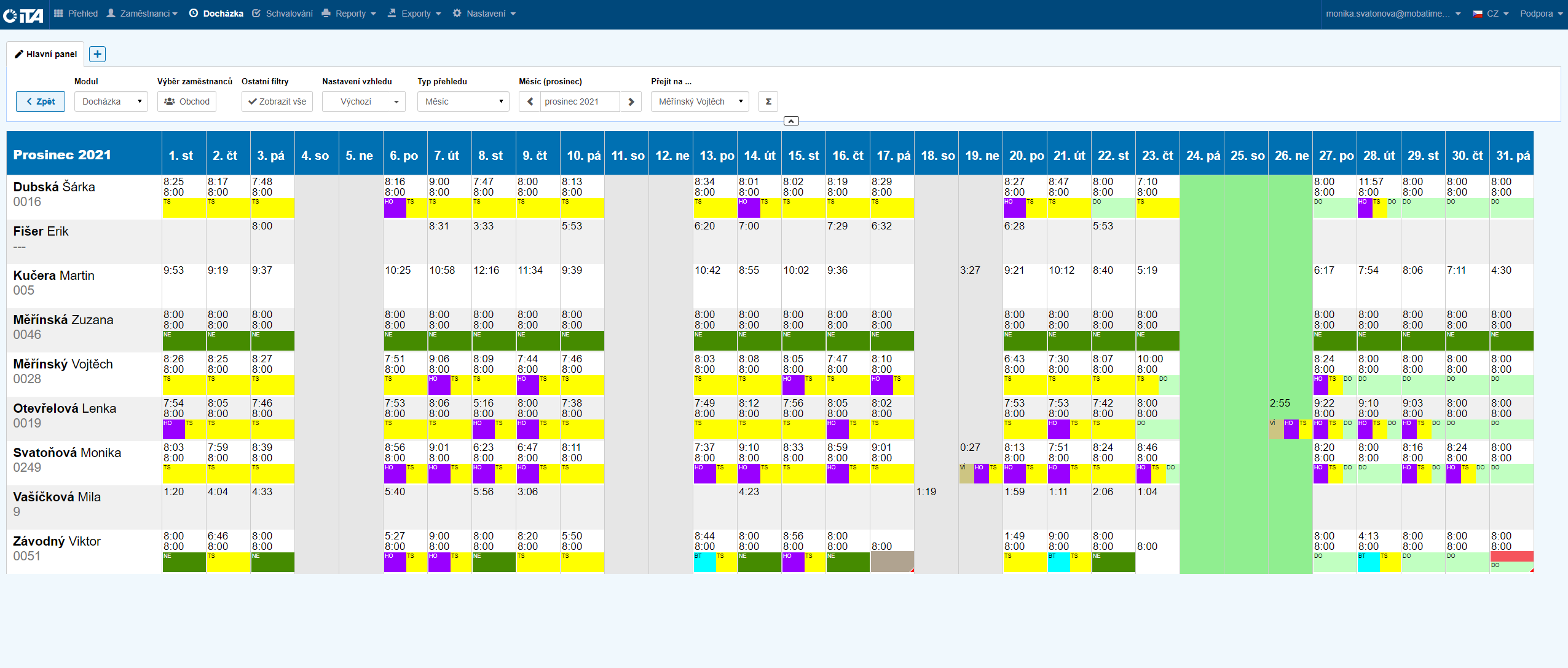Viewport: 1568px width, 668px height.
Task: Click the sigma summary icon
Action: click(x=768, y=101)
